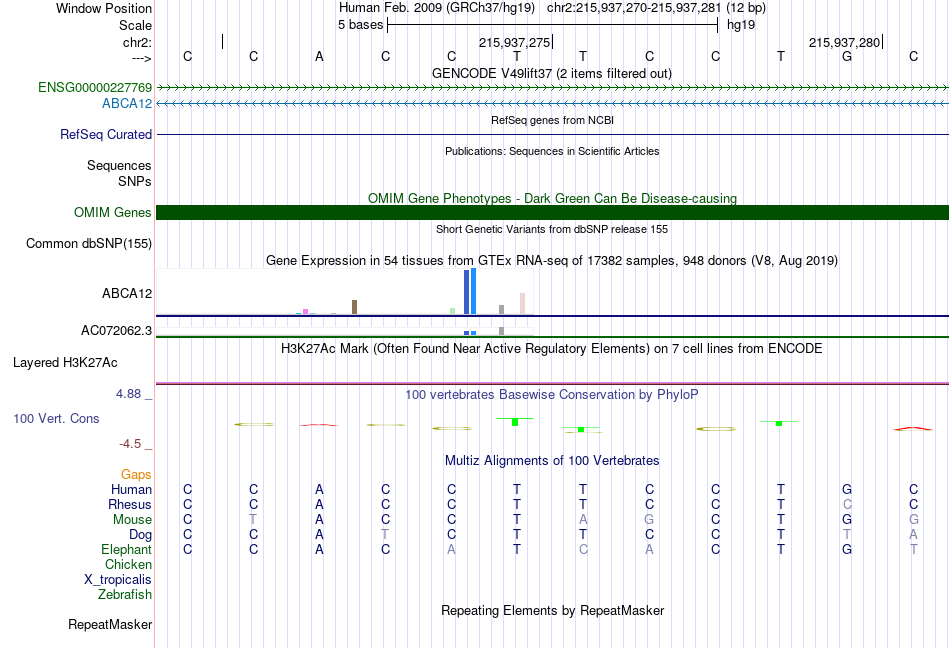Select the Zebrafish species row label
Viewport: 950px width, 648px height.
(x=125, y=595)
